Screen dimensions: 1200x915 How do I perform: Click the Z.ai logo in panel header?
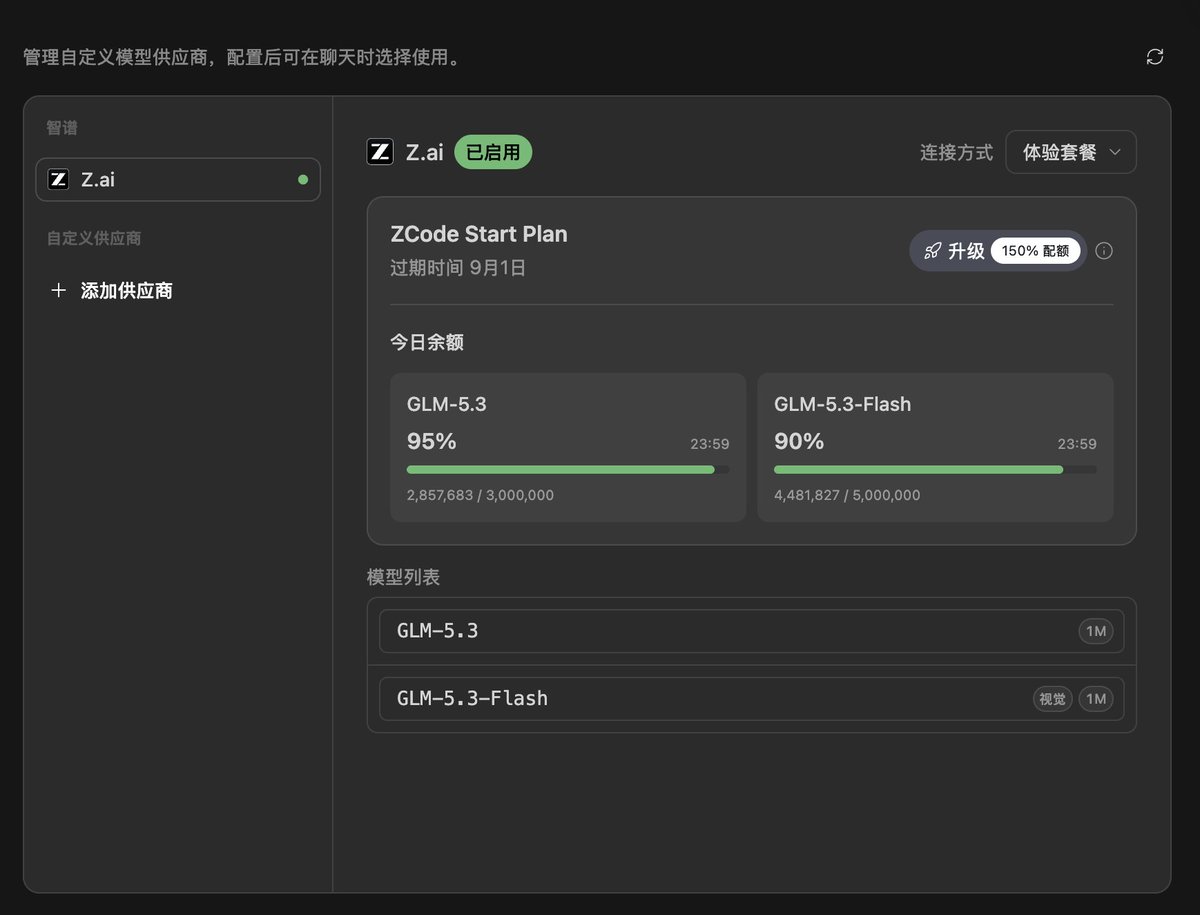(x=380, y=152)
